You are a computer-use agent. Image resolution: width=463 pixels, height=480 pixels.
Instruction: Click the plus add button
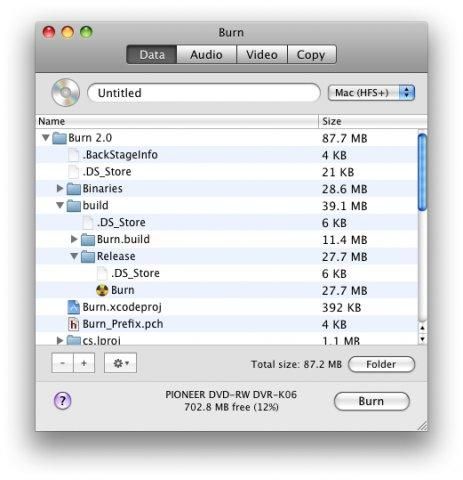[x=84, y=363]
